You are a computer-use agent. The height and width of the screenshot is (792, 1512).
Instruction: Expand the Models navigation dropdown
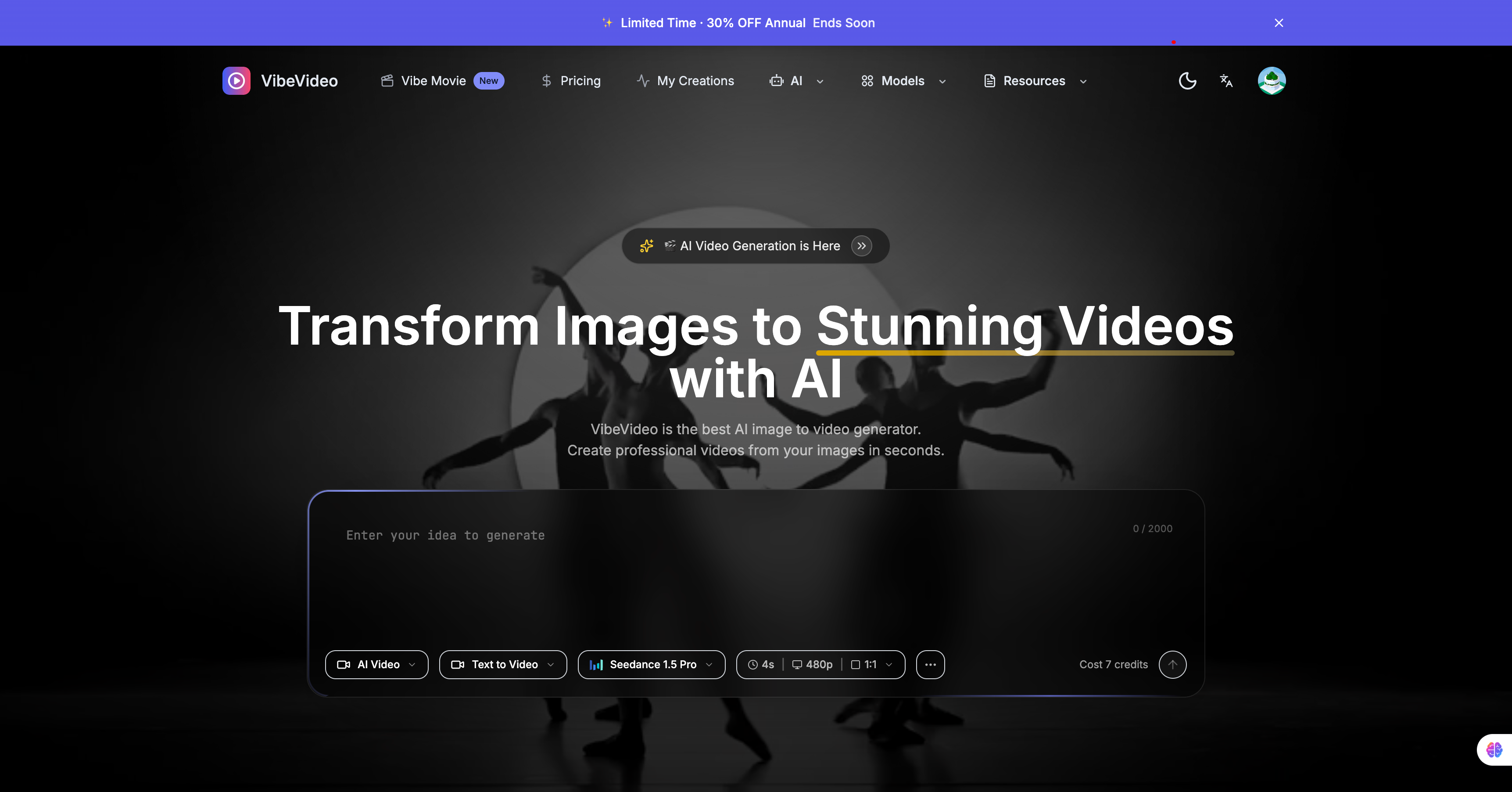(903, 81)
